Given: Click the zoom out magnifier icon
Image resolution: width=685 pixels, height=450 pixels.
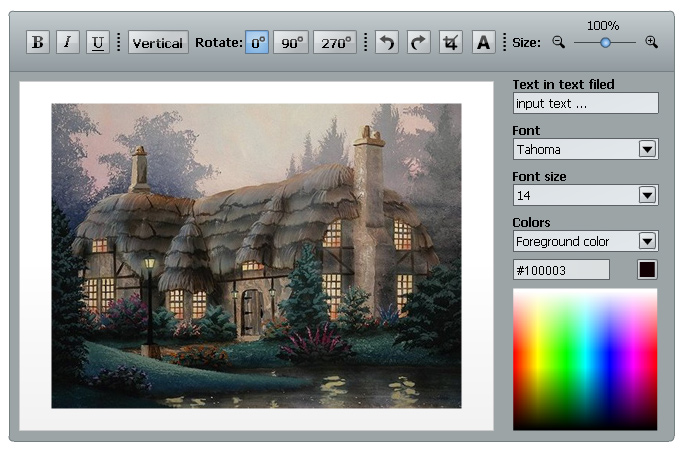Looking at the screenshot, I should (558, 42).
